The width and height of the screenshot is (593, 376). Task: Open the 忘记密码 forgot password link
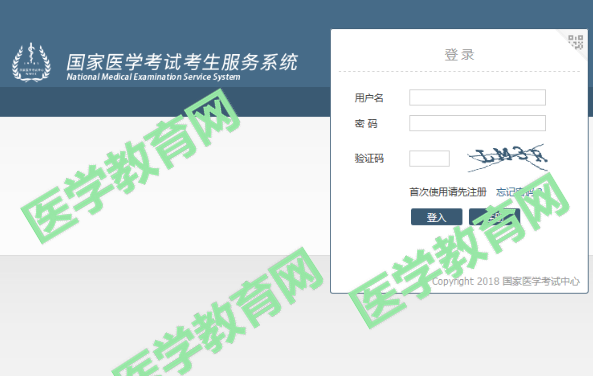point(519,192)
